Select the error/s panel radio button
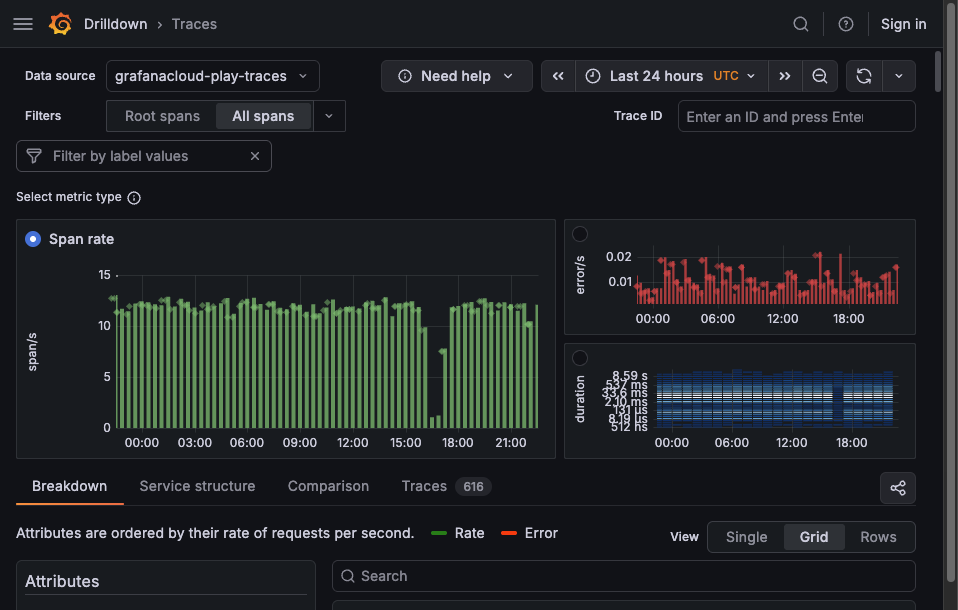 [580, 233]
